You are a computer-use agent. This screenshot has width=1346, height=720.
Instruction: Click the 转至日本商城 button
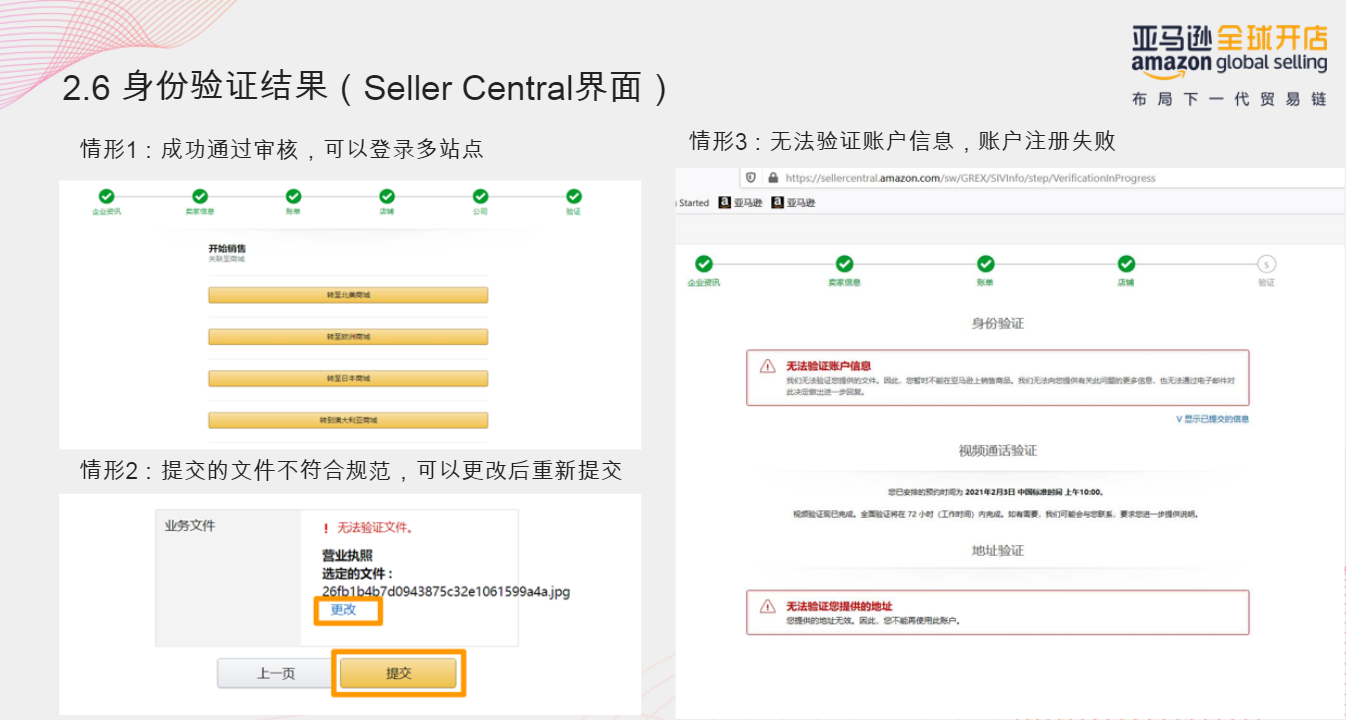point(347,377)
